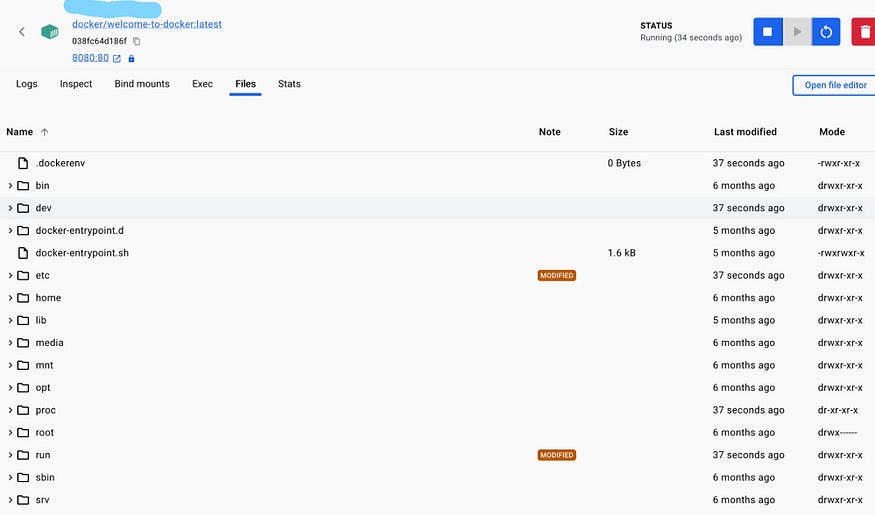The height and width of the screenshot is (515, 875).
Task: Click the grayed-out start play button
Action: [x=797, y=32]
